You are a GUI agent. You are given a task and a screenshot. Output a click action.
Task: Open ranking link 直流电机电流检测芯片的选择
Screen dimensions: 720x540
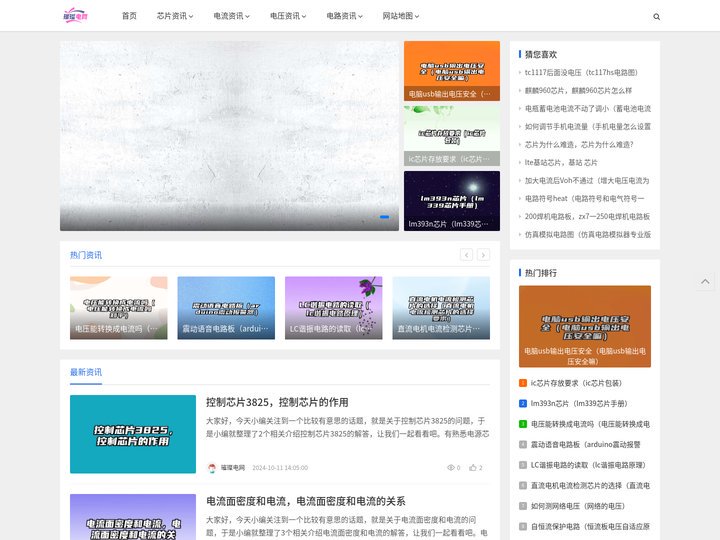[x=590, y=485]
